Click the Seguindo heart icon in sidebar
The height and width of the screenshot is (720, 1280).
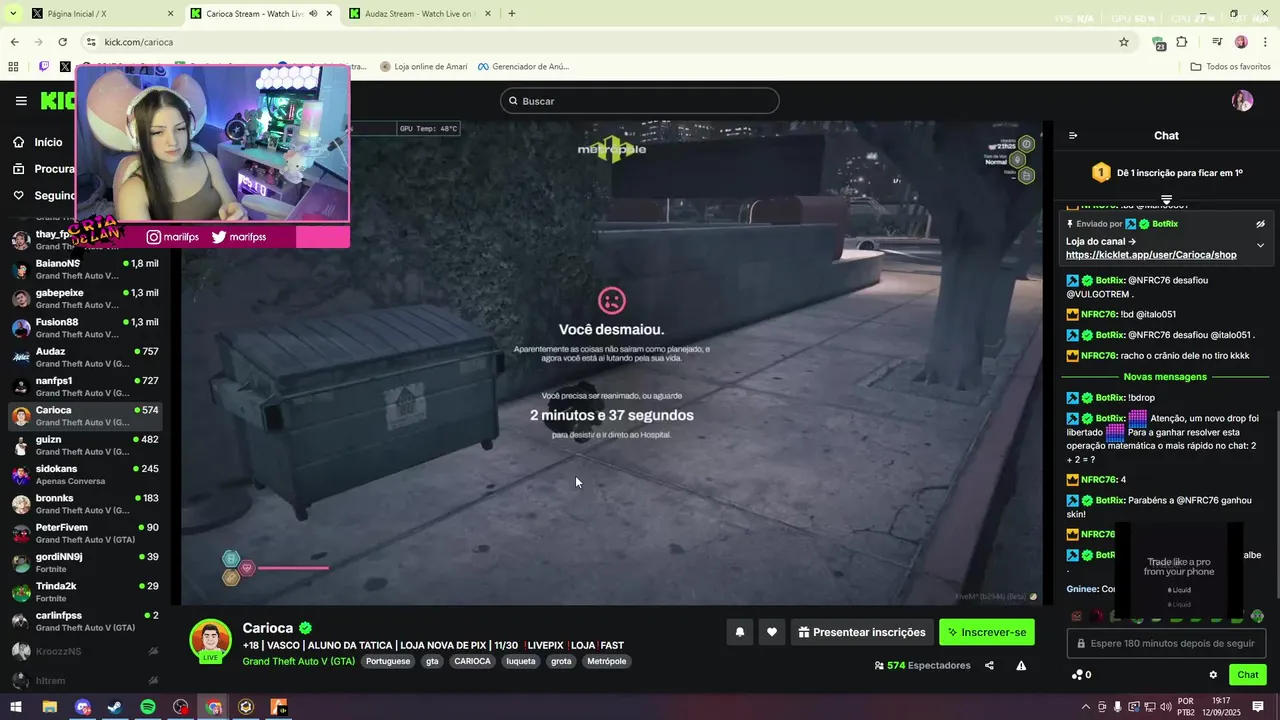click(x=19, y=196)
